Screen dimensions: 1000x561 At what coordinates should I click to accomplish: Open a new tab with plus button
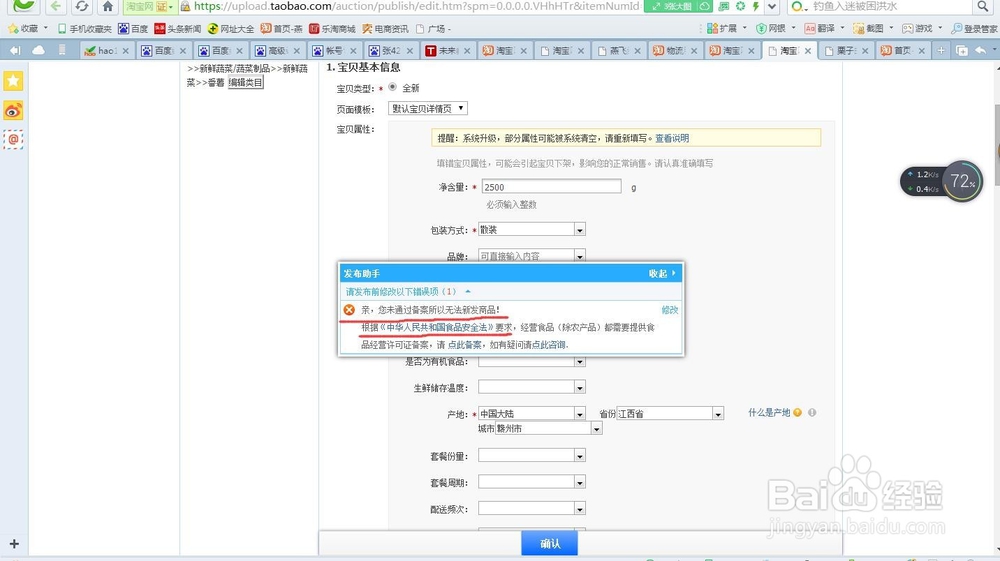coord(941,50)
